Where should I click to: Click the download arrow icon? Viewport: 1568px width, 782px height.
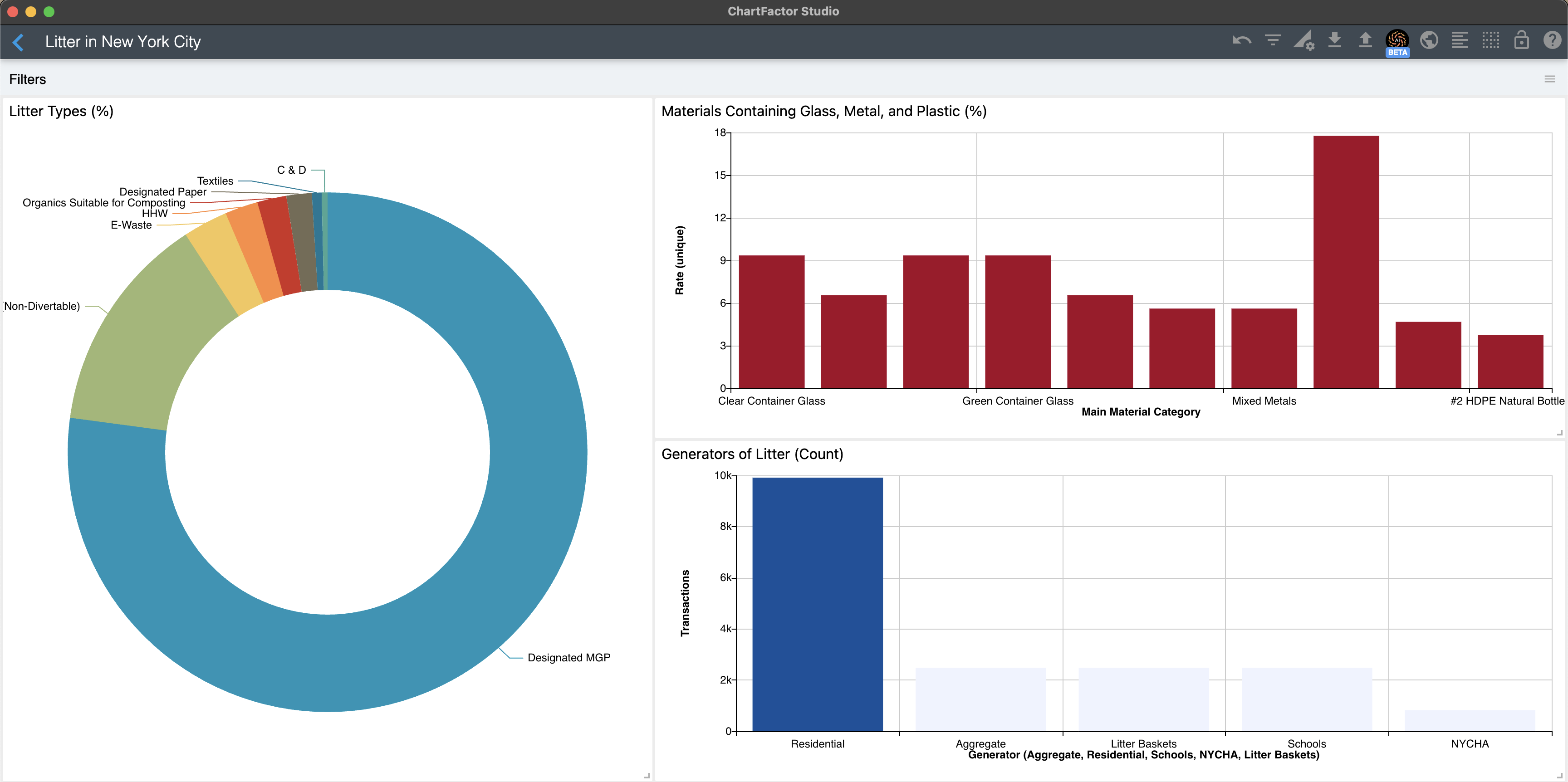(x=1335, y=40)
